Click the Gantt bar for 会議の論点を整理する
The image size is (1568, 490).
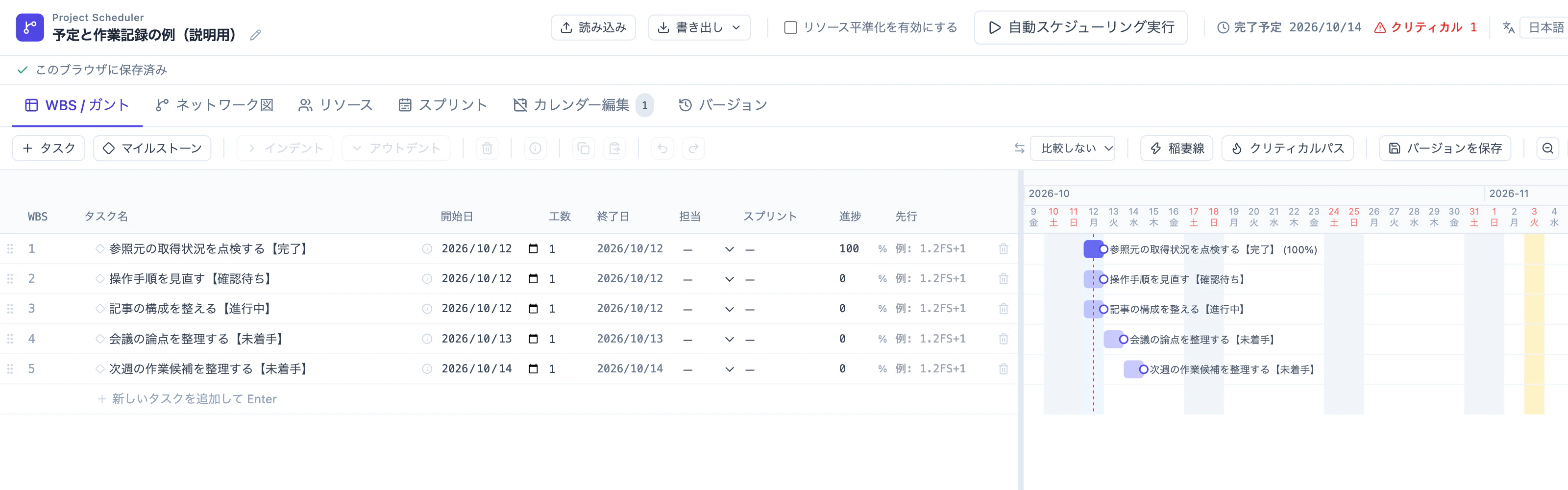click(1114, 339)
